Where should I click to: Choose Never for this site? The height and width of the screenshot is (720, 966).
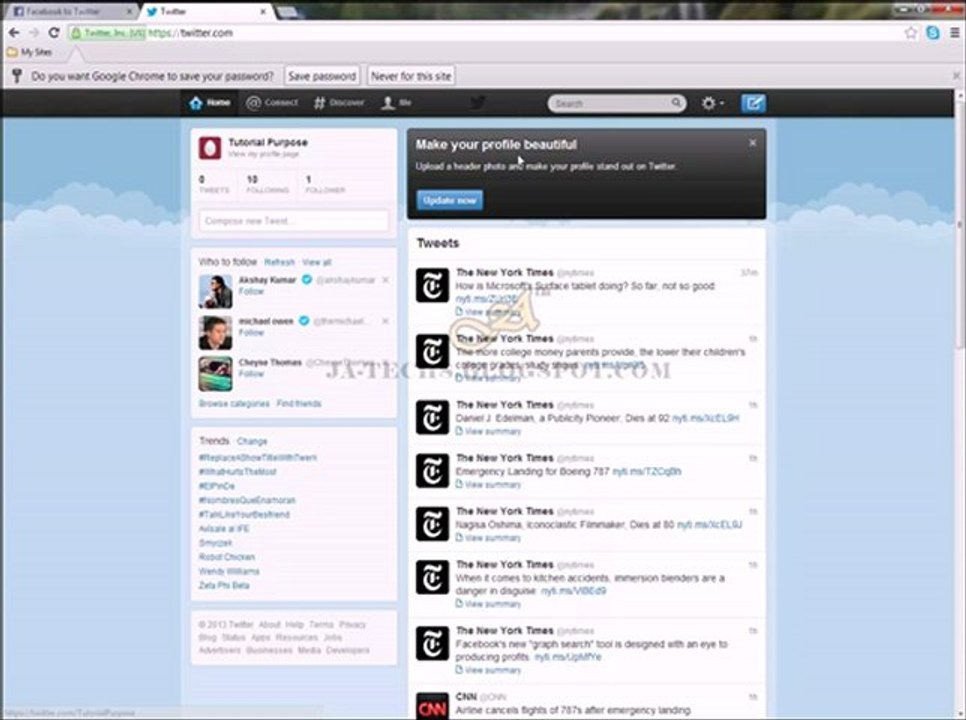click(411, 76)
